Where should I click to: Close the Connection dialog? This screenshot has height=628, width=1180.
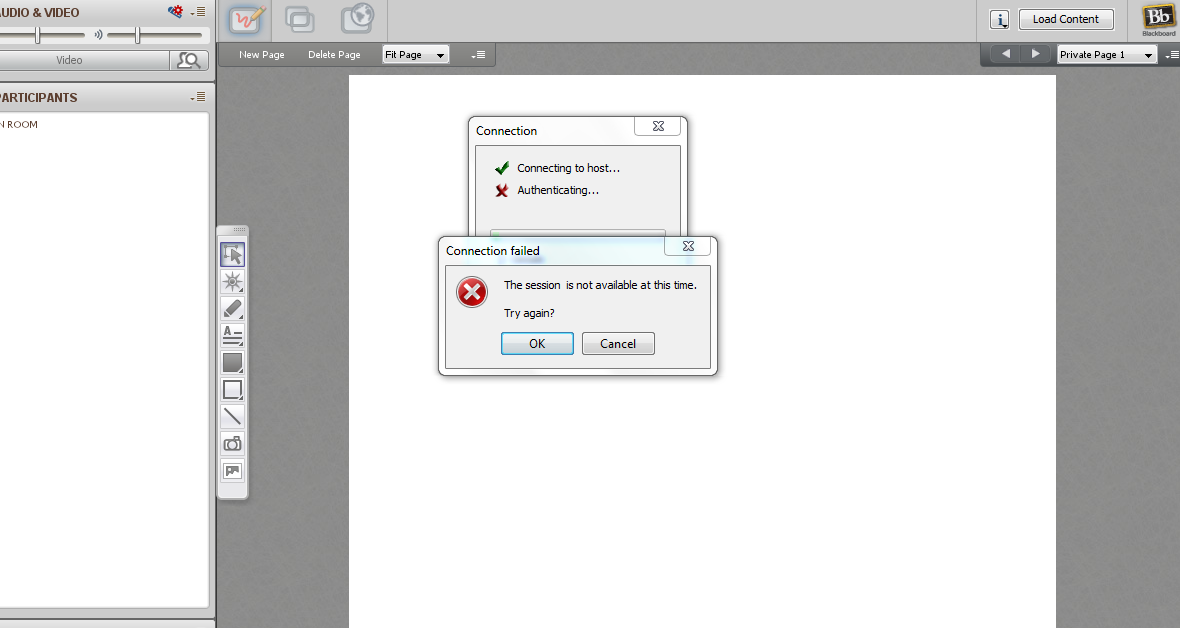[x=658, y=126]
